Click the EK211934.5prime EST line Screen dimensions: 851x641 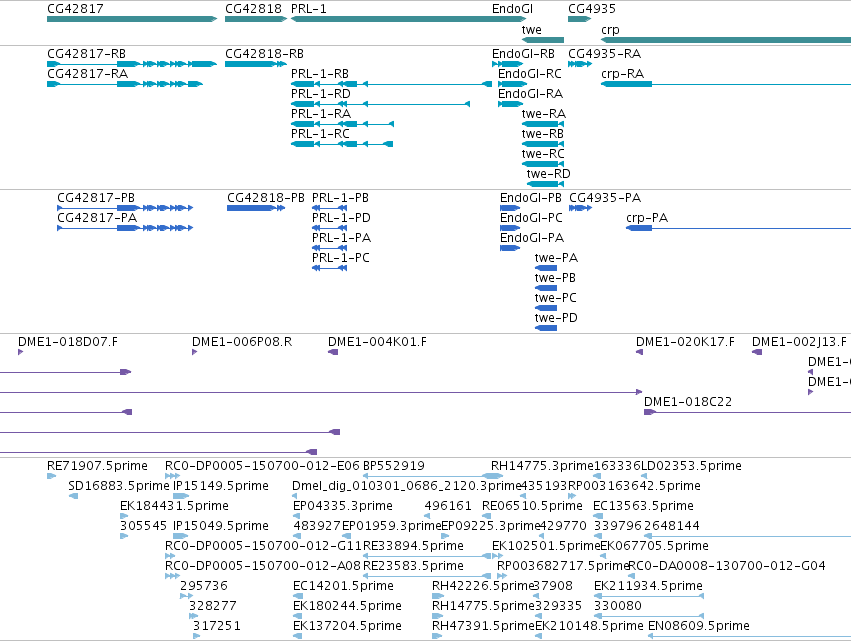[649, 596]
